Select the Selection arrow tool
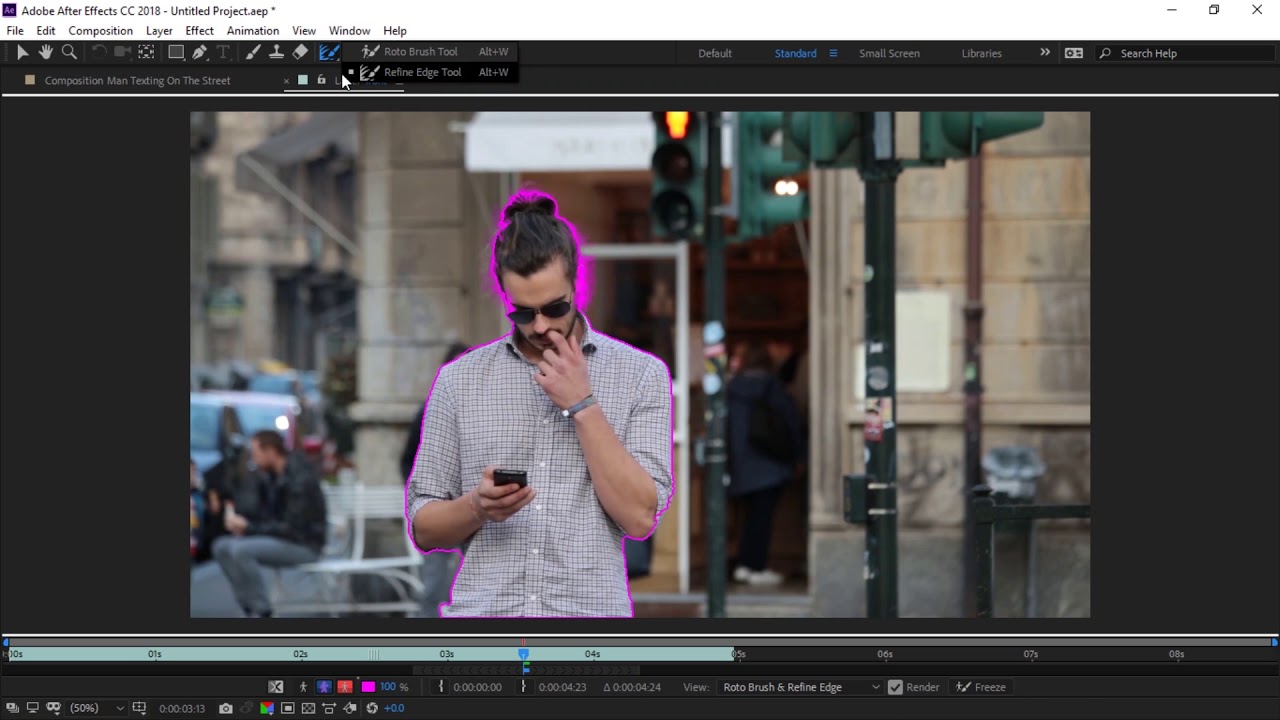This screenshot has height=720, width=1280. click(22, 52)
